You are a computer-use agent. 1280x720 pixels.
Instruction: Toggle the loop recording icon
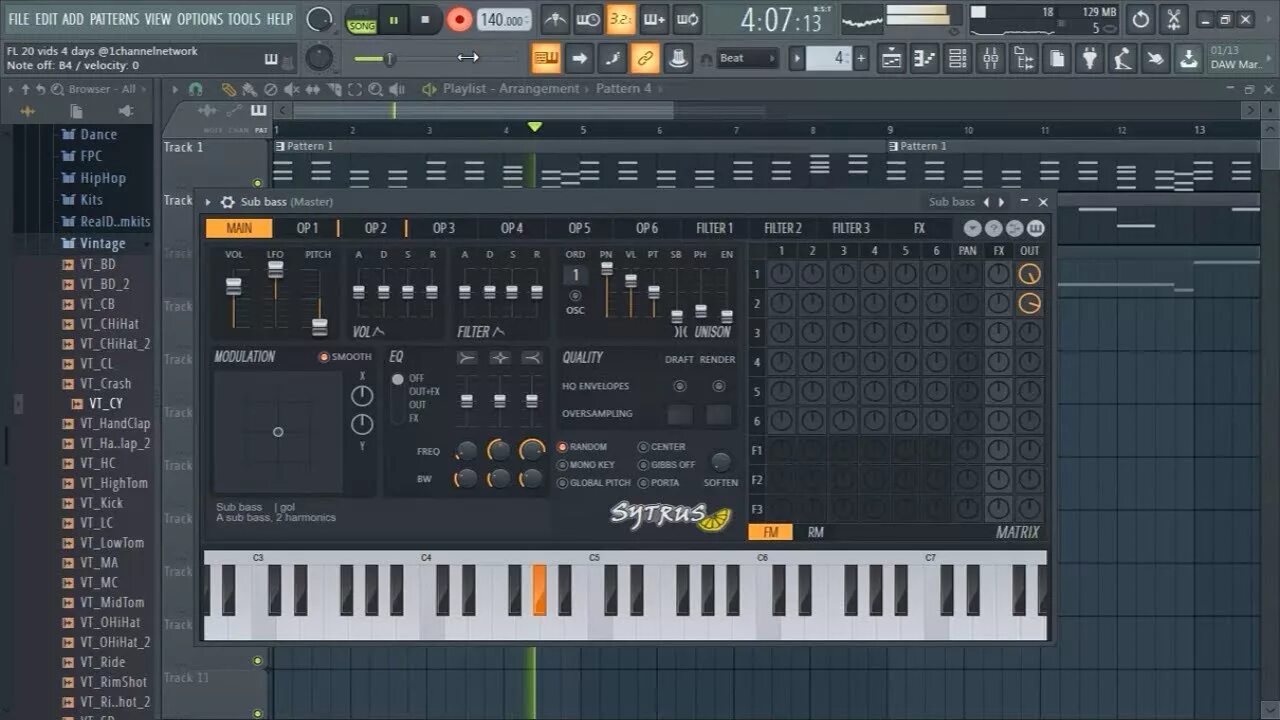click(687, 19)
